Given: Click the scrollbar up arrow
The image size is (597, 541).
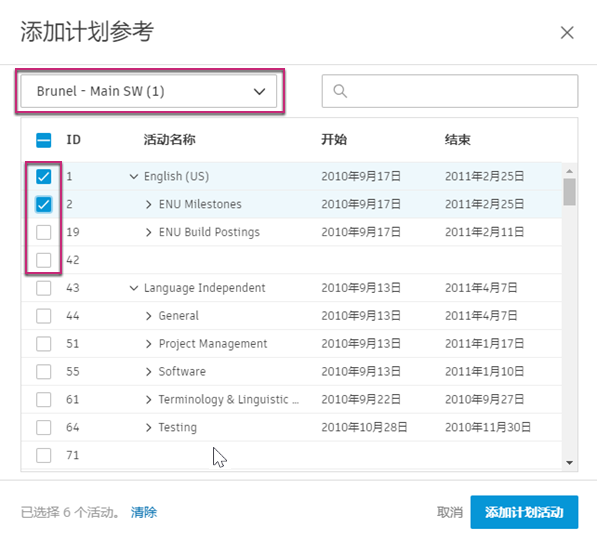Looking at the screenshot, I should [x=570, y=171].
